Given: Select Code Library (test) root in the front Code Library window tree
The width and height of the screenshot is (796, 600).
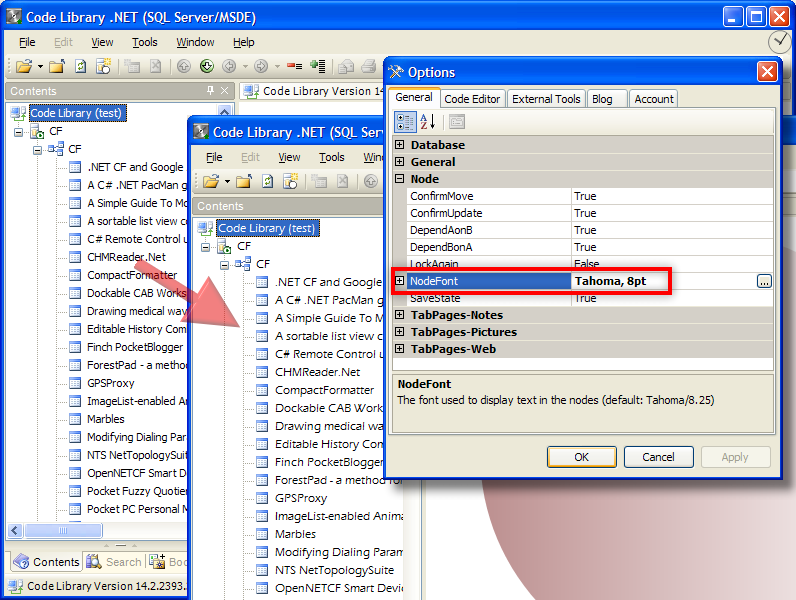Looking at the screenshot, I should 267,228.
